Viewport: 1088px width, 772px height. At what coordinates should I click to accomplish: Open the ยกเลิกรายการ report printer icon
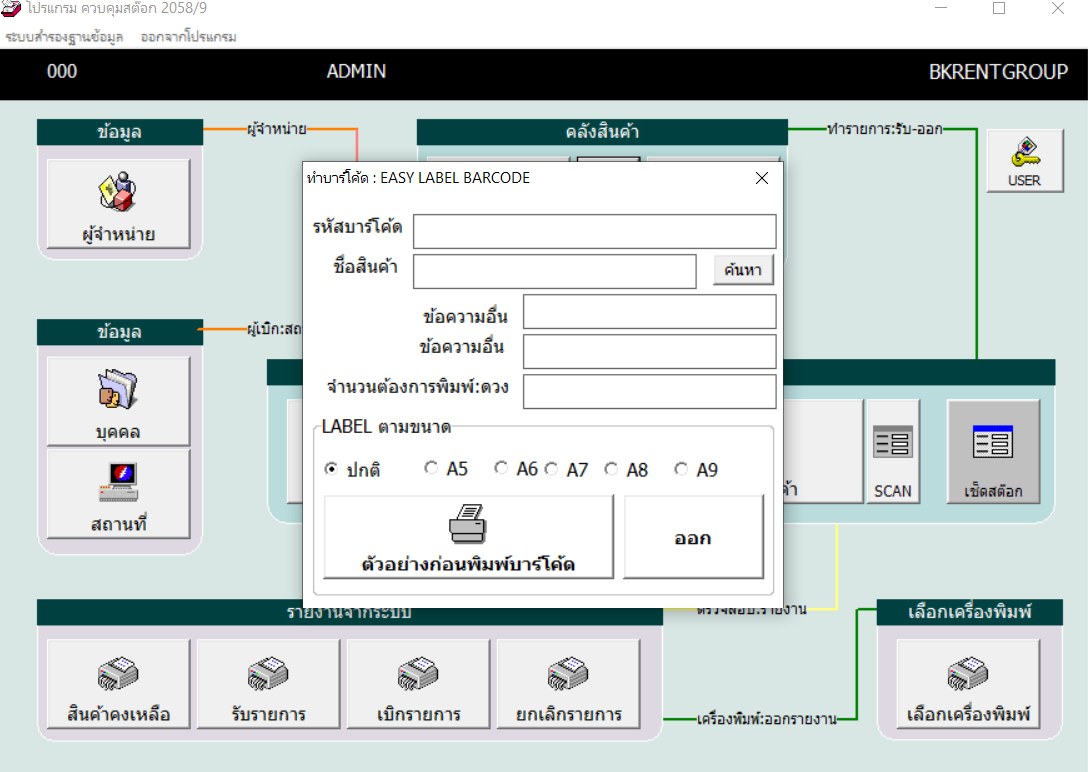coord(568,684)
